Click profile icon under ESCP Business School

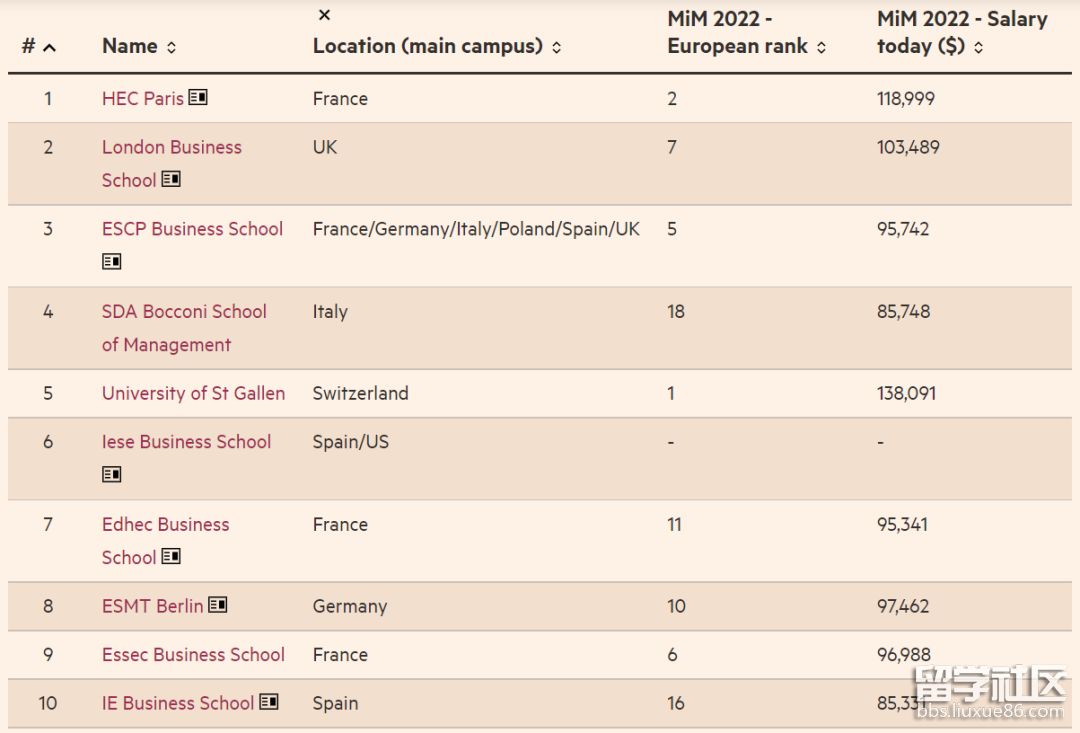112,262
